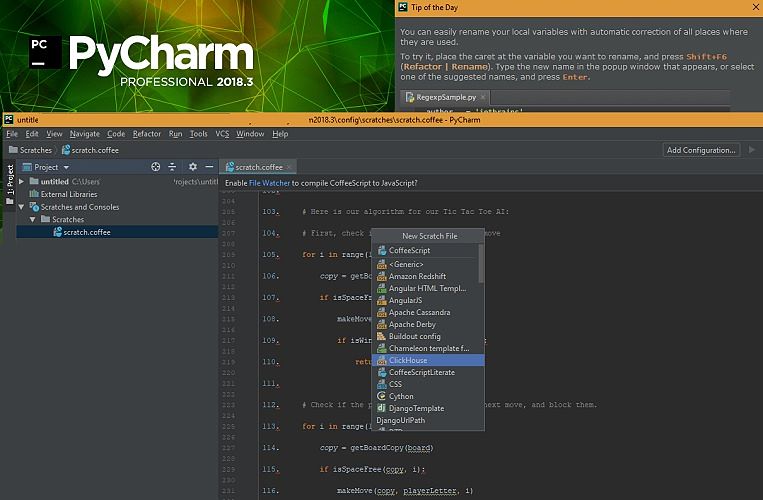
Task: Open the VCS menu
Action: [222, 134]
